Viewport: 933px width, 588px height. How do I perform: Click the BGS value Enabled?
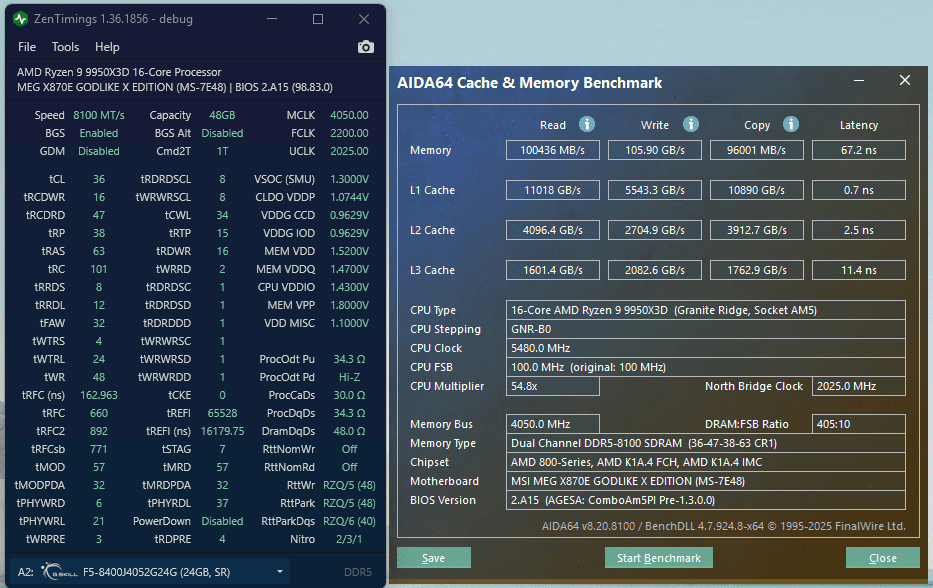[x=99, y=133]
